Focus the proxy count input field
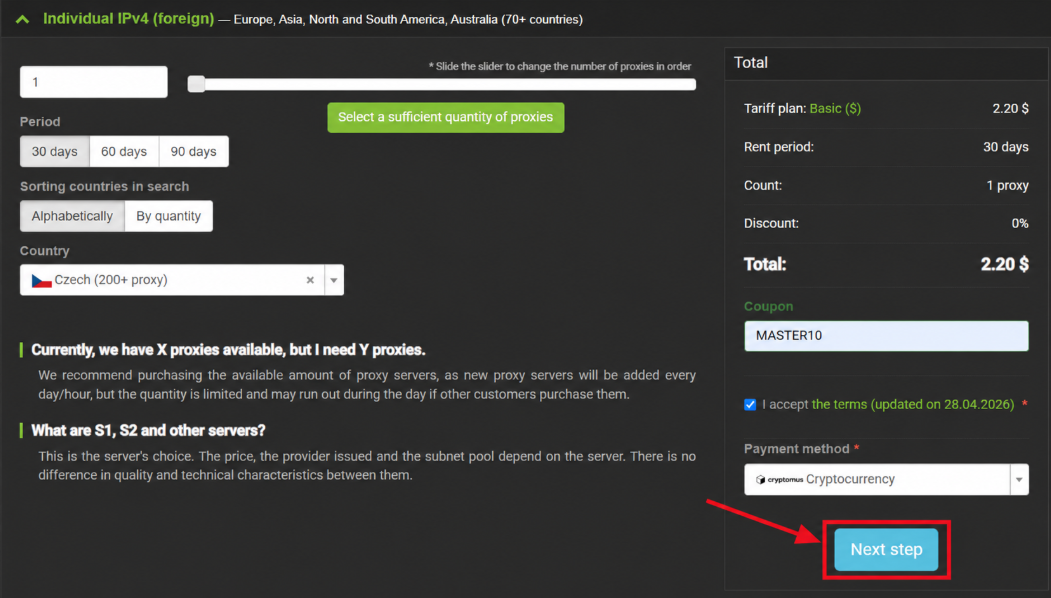Viewport: 1051px width, 598px height. [x=94, y=82]
